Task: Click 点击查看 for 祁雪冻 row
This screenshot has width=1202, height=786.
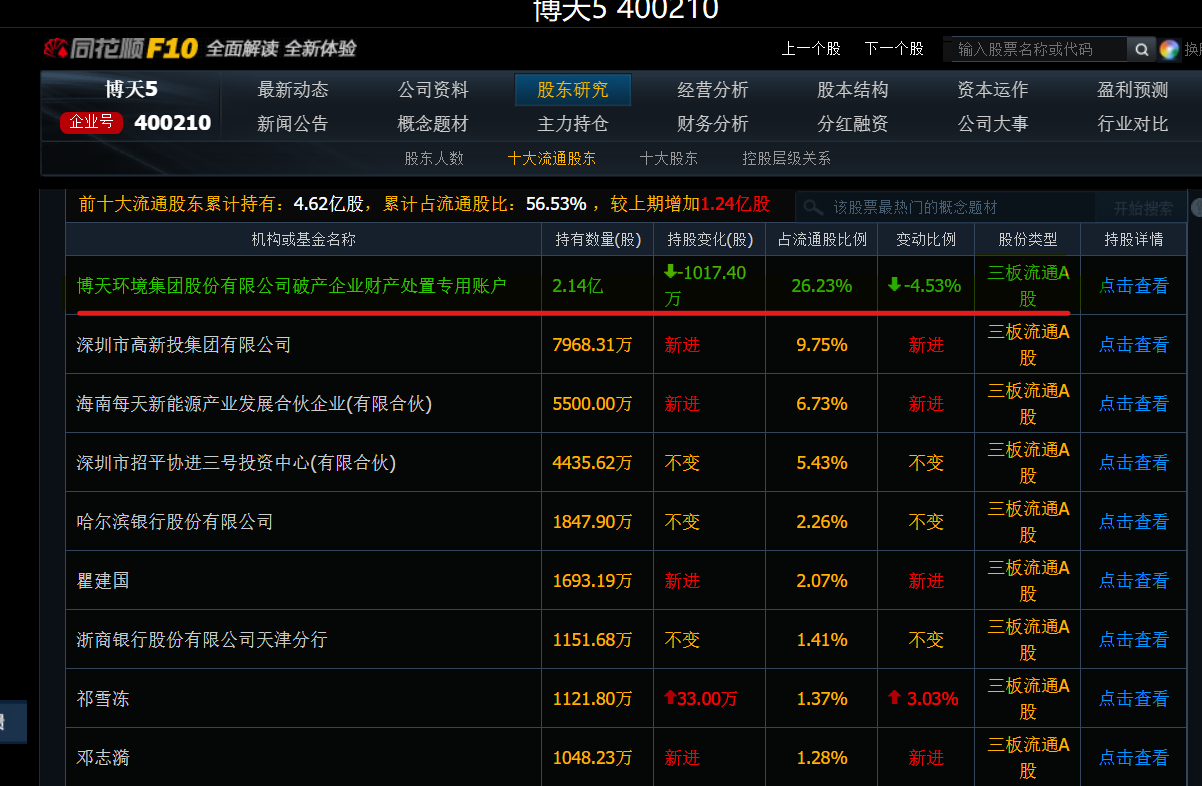Action: click(1134, 699)
